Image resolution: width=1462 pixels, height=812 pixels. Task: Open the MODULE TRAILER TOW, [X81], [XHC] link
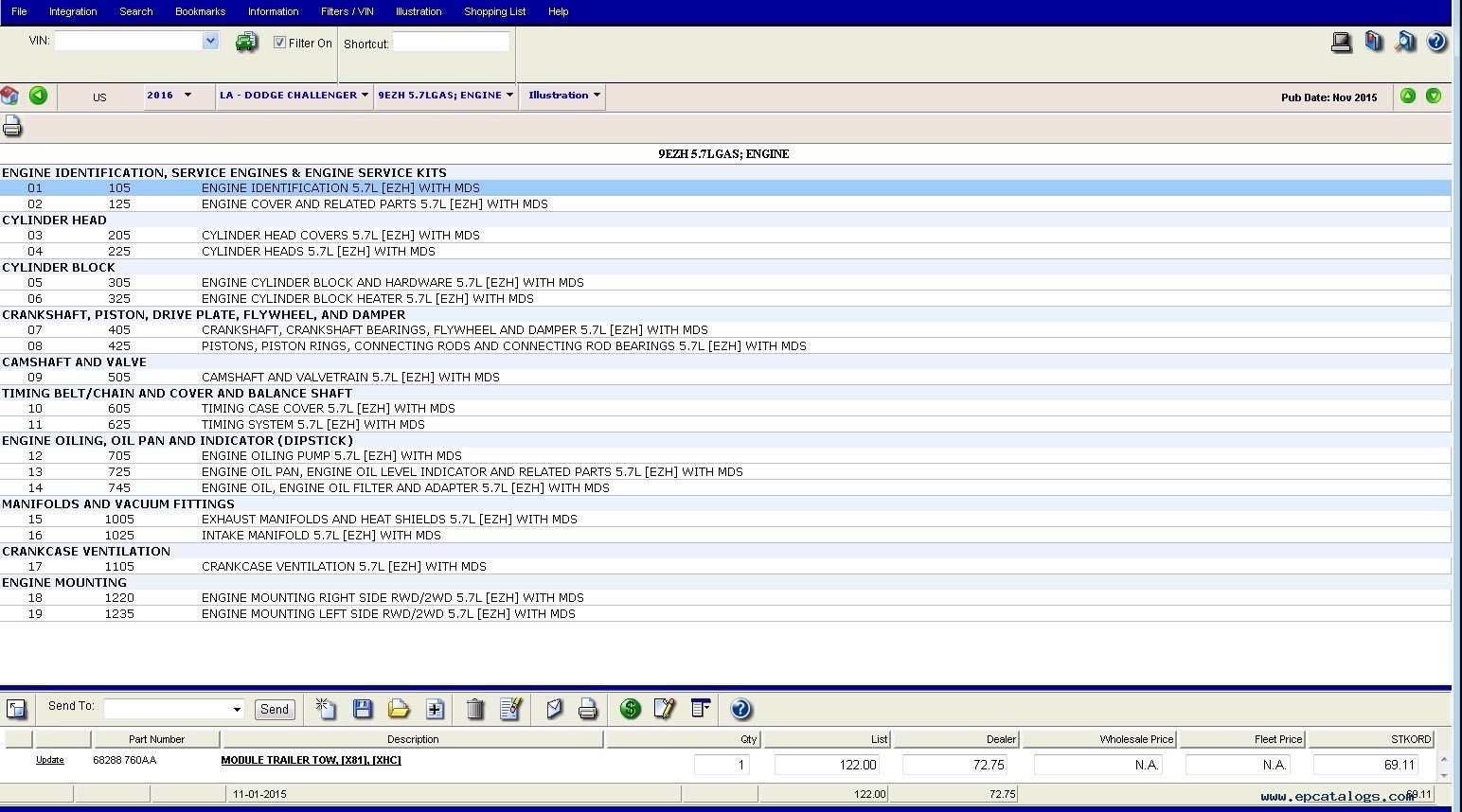pyautogui.click(x=311, y=760)
